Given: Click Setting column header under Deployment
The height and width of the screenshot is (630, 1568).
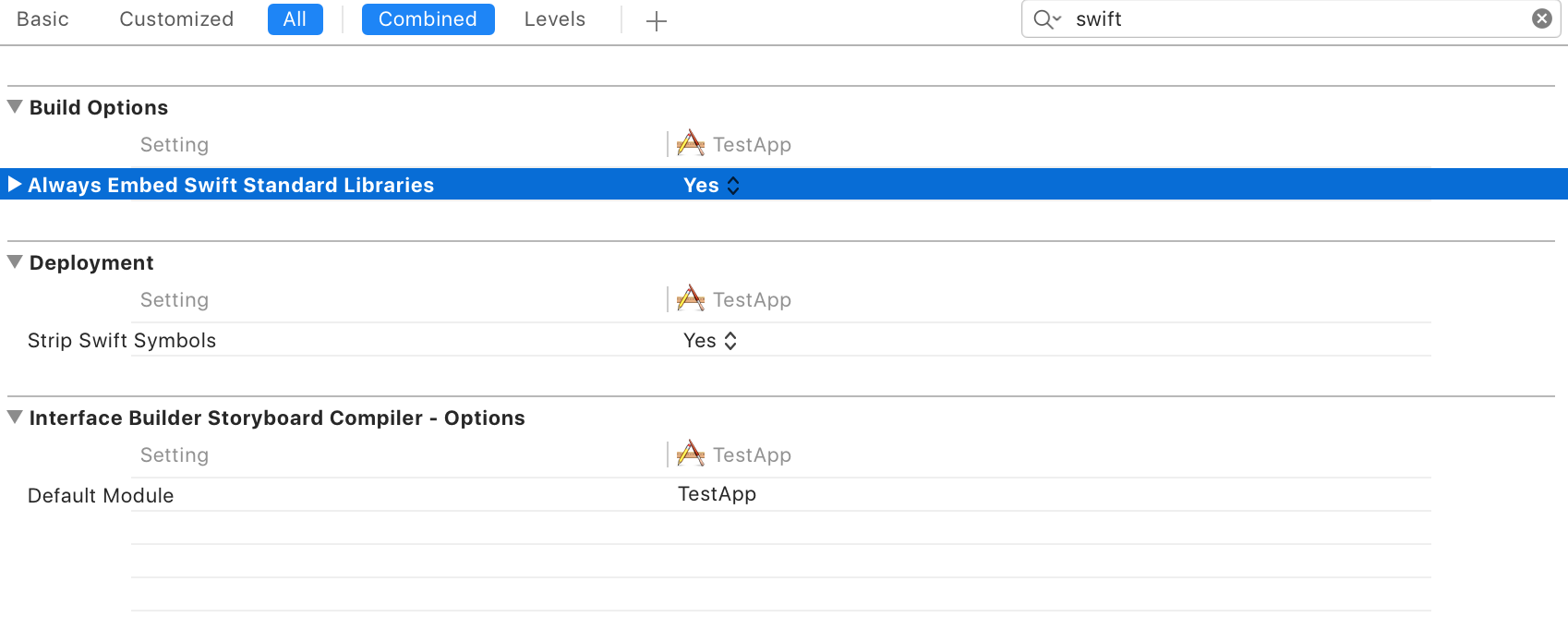Looking at the screenshot, I should (175, 300).
